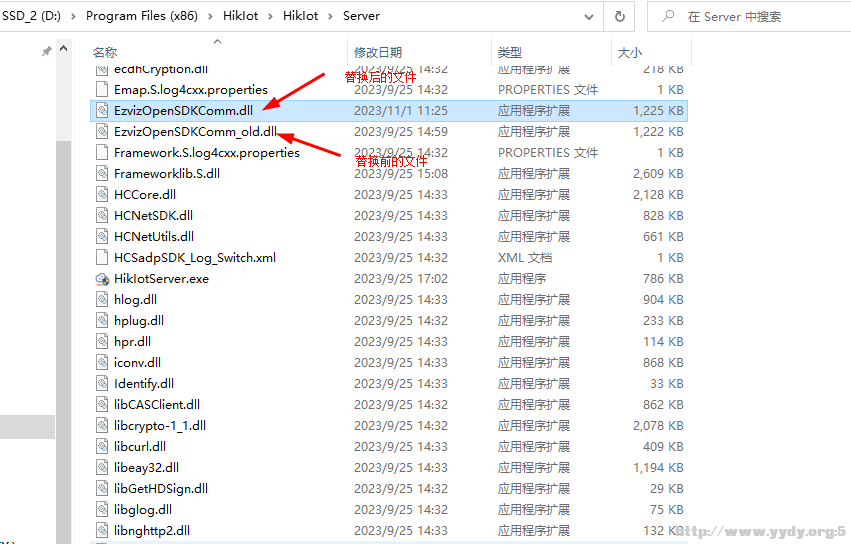Click Server in the breadcrumb path

(x=361, y=16)
